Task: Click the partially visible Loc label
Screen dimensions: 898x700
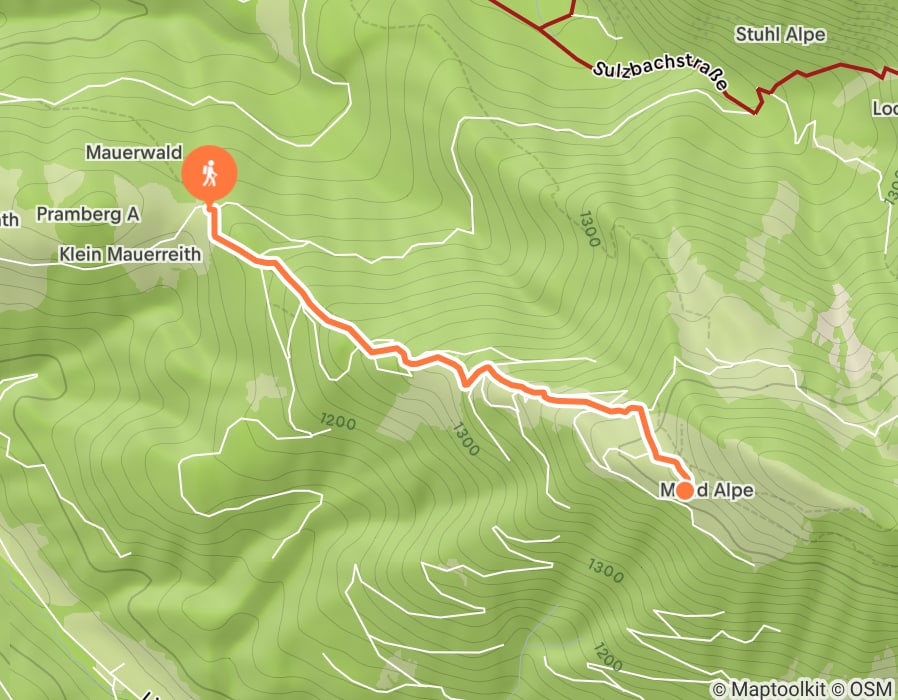Action: point(885,108)
